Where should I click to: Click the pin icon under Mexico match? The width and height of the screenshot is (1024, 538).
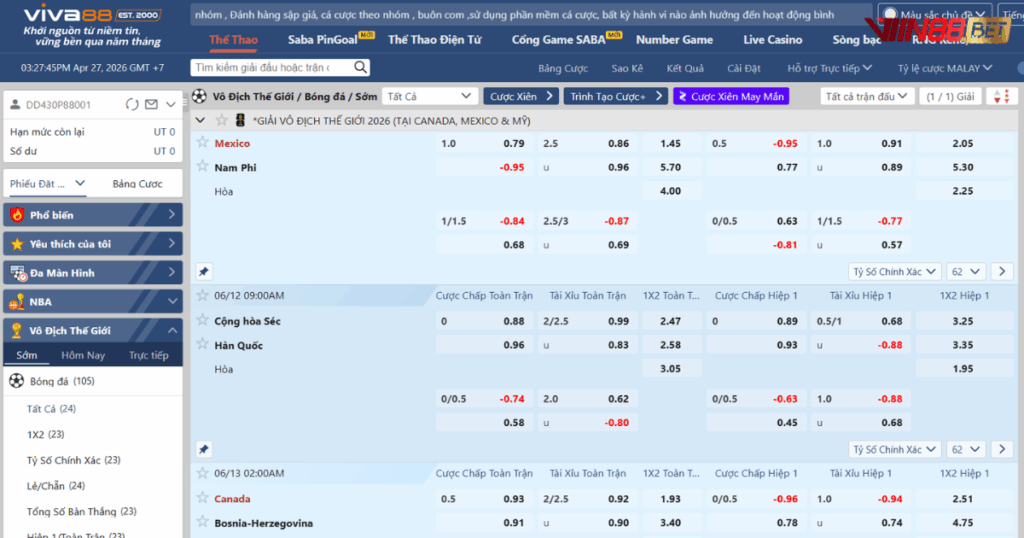(x=203, y=271)
